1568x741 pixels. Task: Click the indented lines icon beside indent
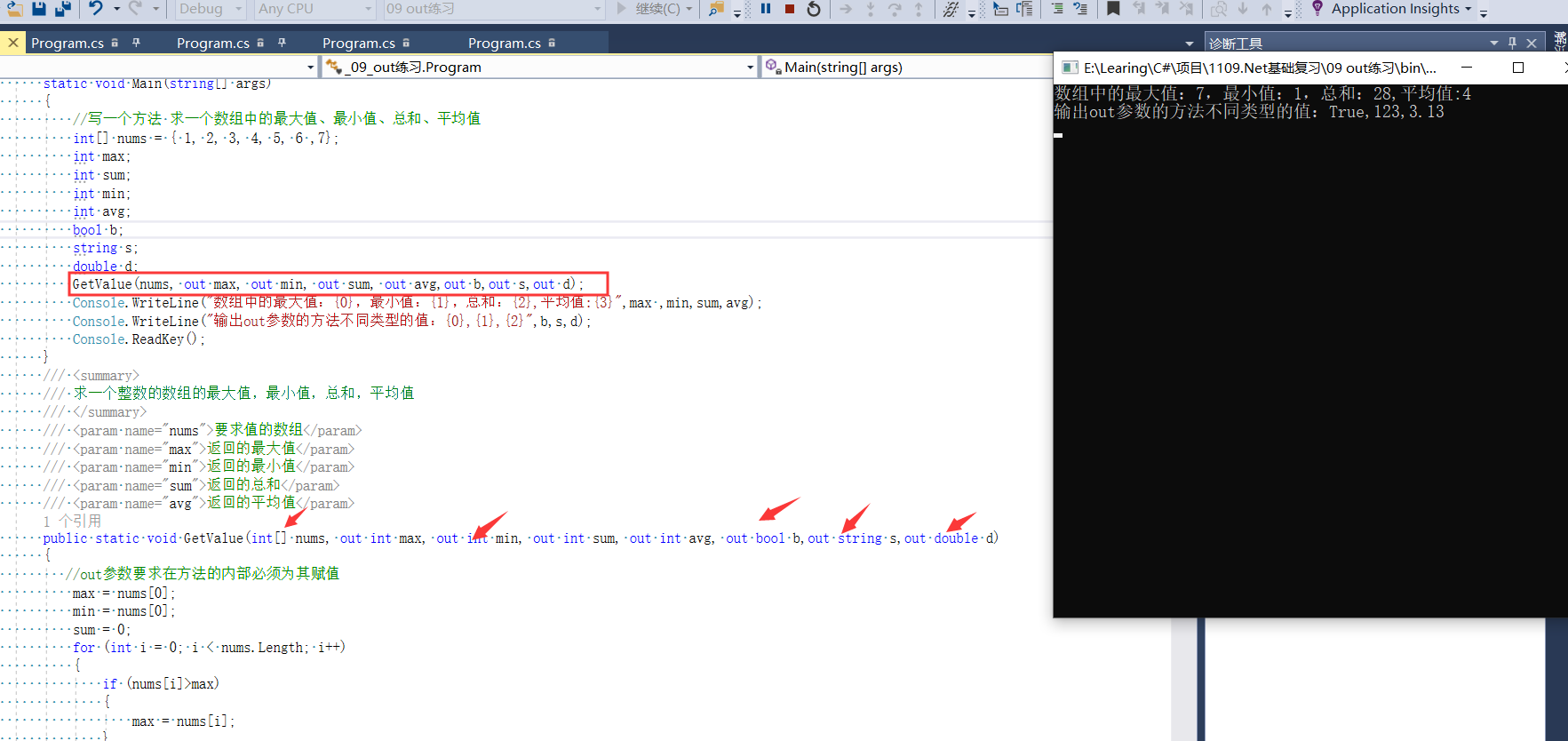coord(1080,9)
